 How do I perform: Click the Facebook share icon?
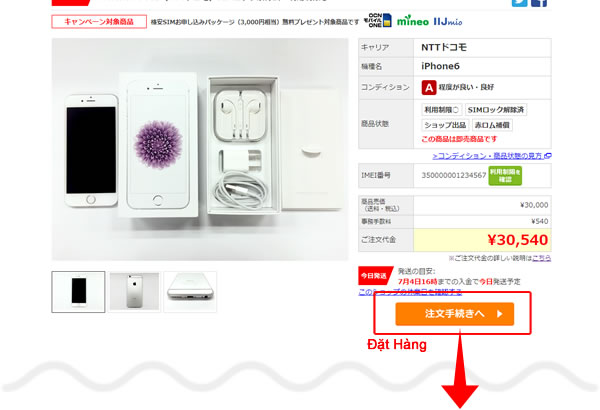pyautogui.click(x=539, y=3)
